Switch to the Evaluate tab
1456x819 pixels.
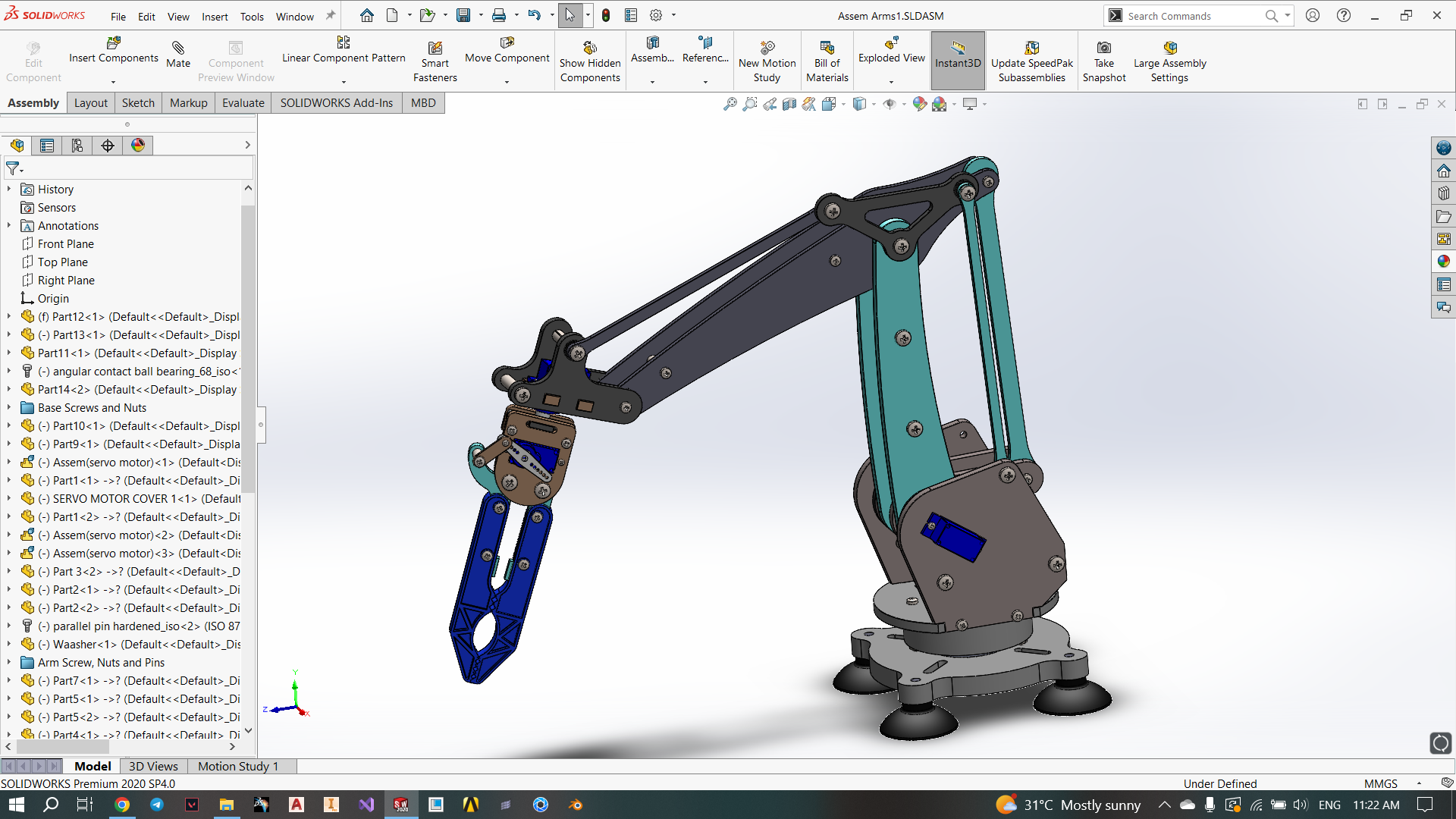pyautogui.click(x=243, y=103)
